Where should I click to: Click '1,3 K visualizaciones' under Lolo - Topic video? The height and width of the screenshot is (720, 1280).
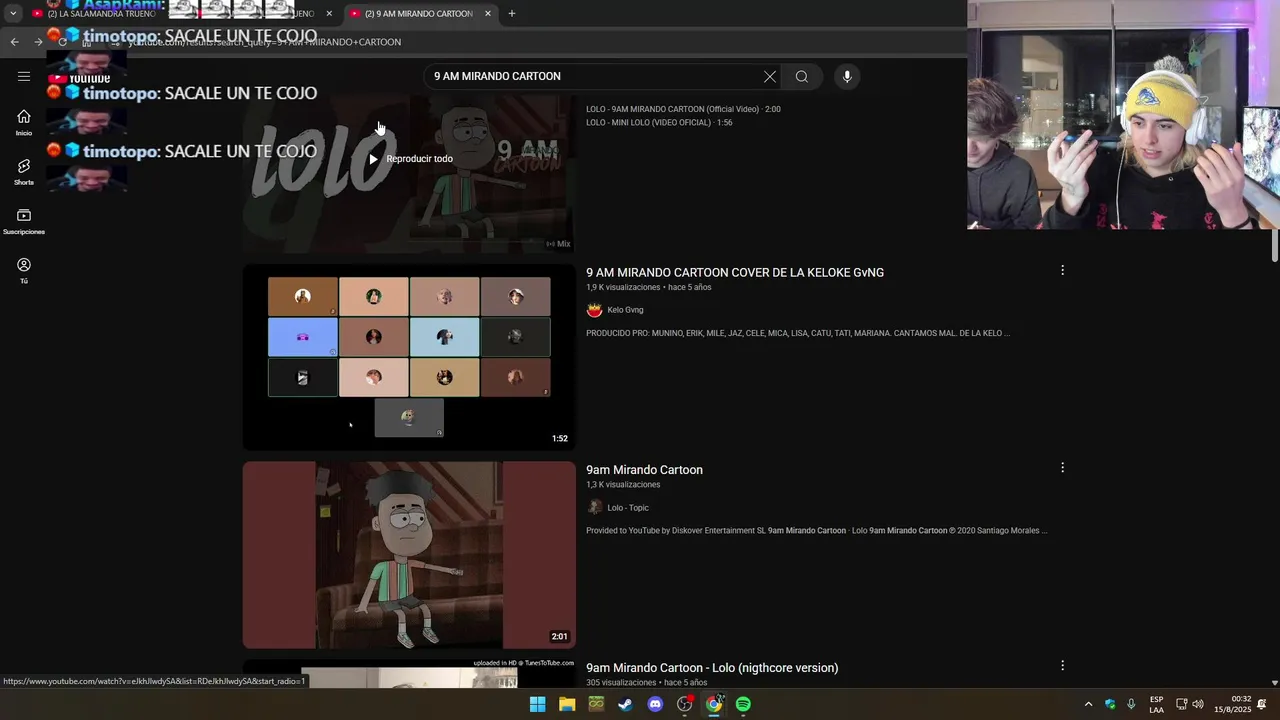click(623, 485)
